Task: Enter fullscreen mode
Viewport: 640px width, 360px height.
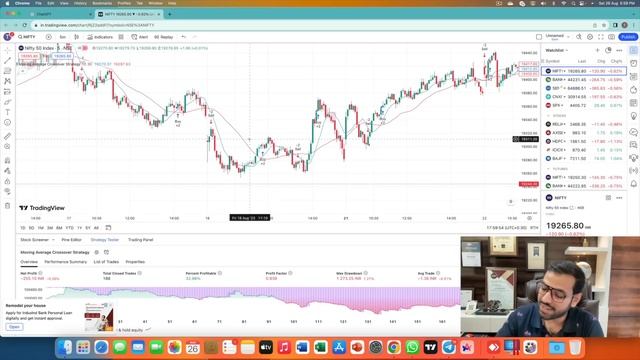Action: [601, 37]
